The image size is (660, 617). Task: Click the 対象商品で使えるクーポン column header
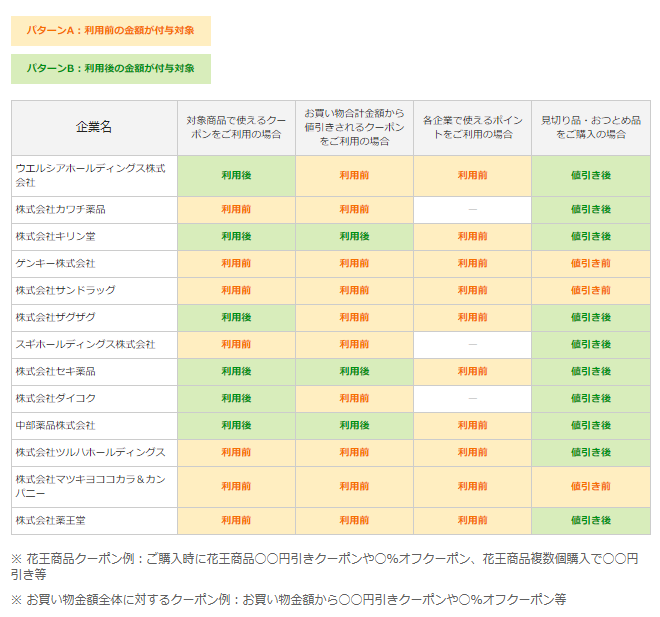pos(237,128)
